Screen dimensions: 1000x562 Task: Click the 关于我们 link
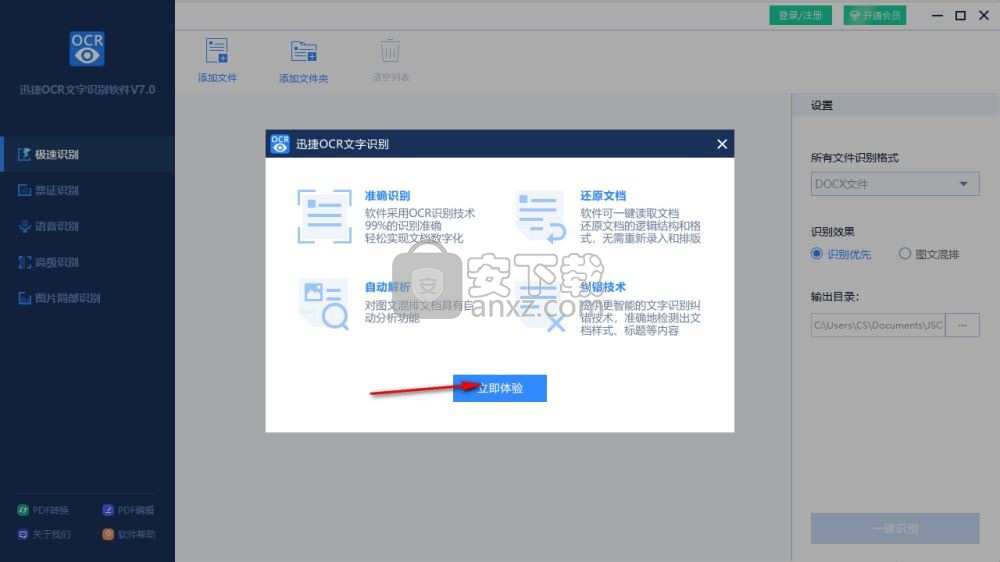[44, 534]
